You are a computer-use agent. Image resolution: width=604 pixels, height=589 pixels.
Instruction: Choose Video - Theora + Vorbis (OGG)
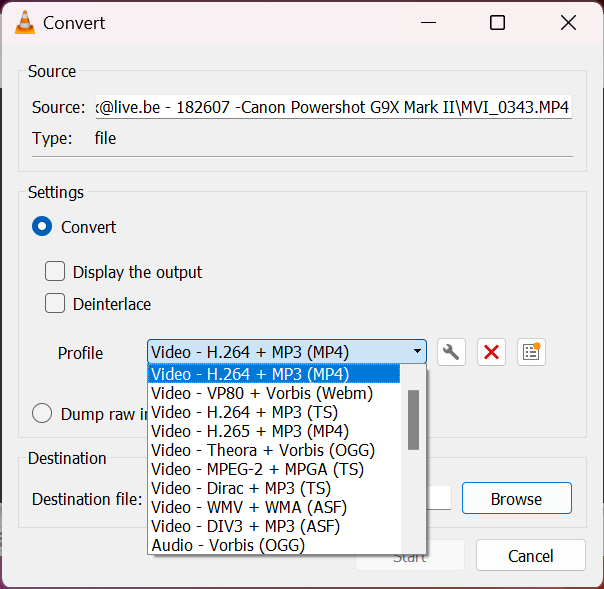coord(274,450)
